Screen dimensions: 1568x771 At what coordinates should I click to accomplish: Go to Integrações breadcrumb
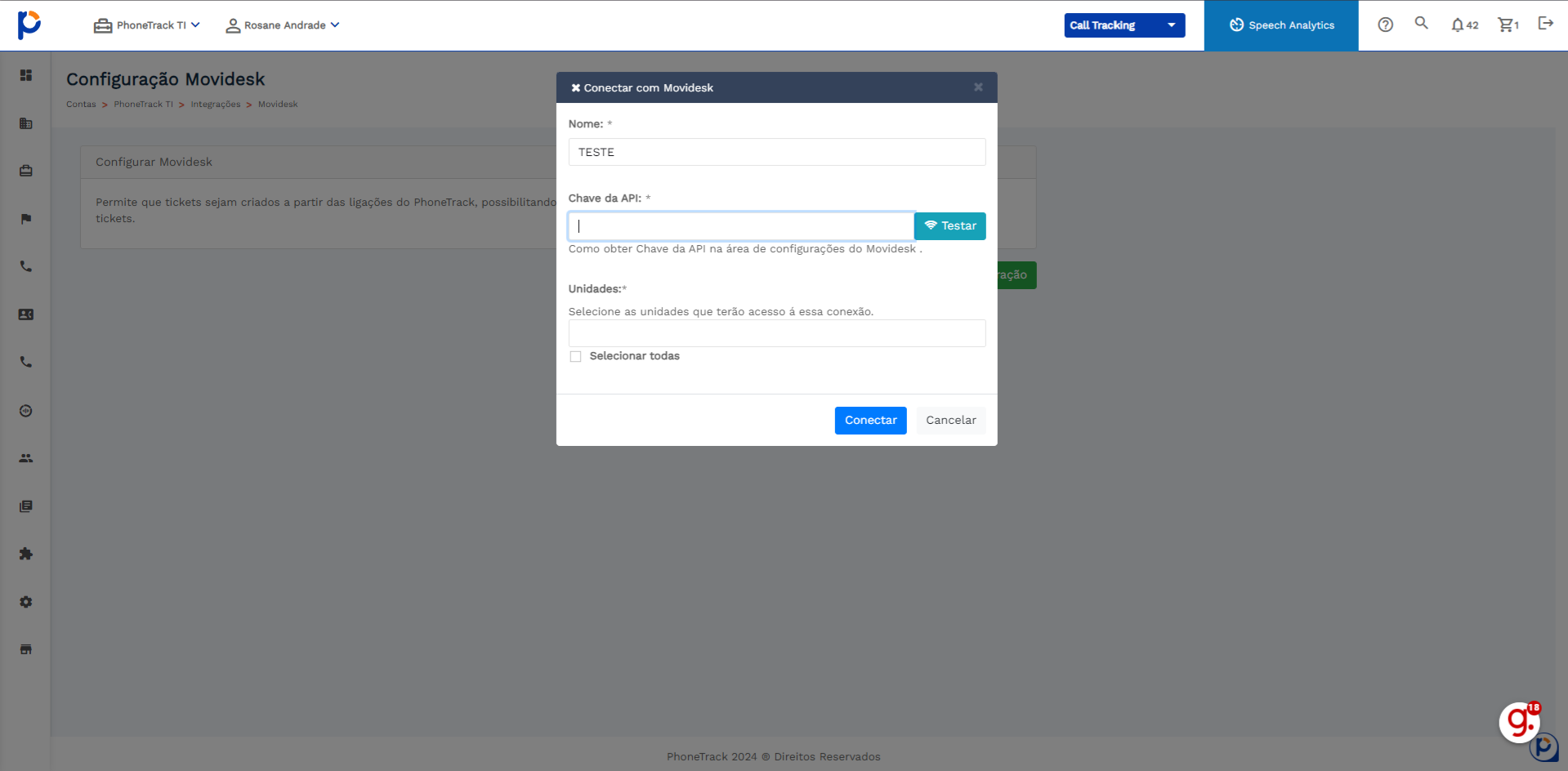click(216, 105)
